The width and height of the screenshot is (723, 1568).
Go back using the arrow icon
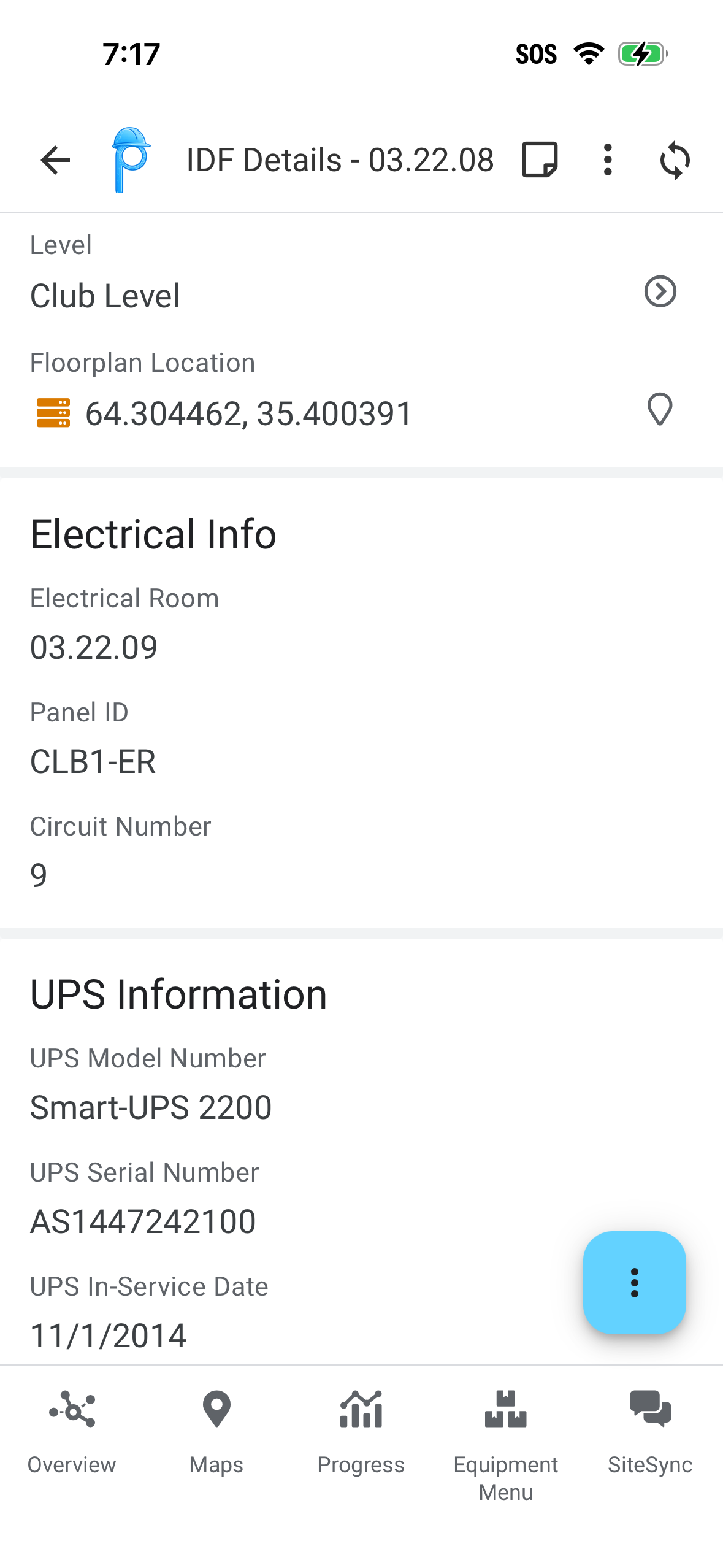[56, 160]
